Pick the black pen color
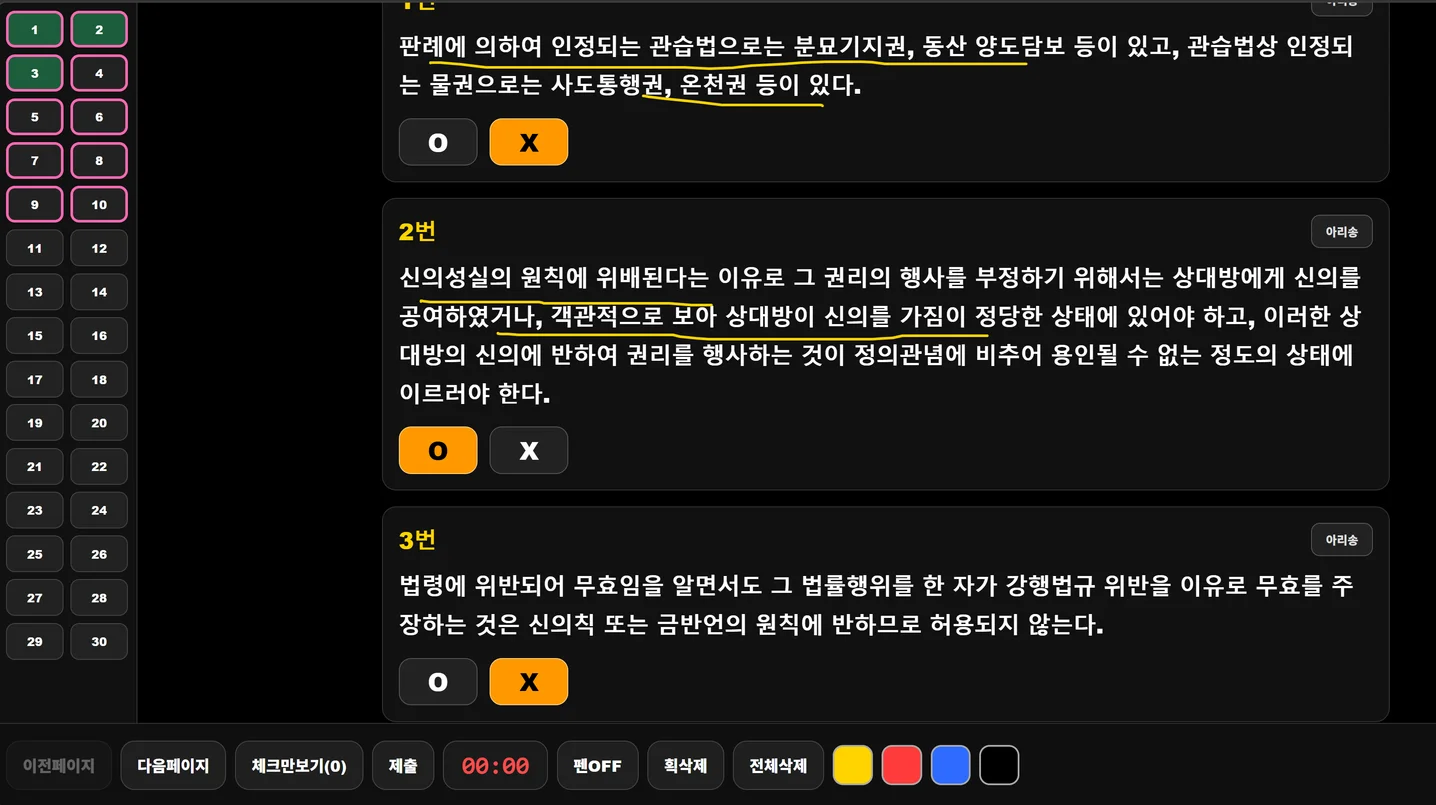 [x=999, y=766]
